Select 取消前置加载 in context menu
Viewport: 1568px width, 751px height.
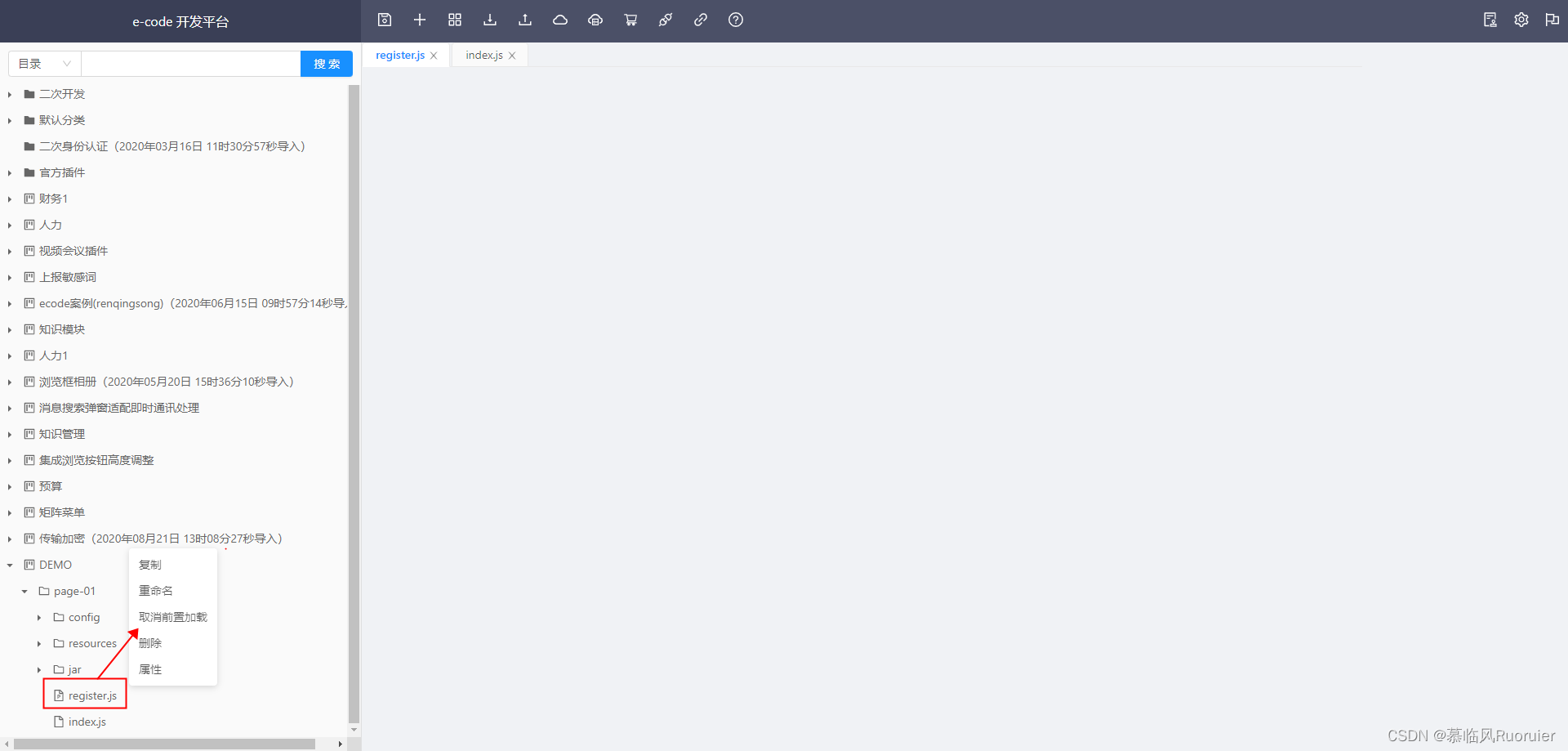(173, 617)
